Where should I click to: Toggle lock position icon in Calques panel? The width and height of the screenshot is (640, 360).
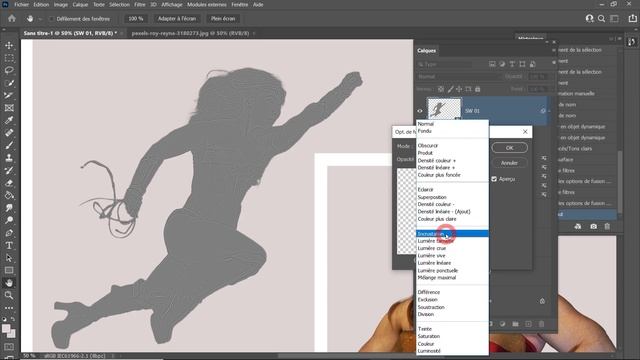459,89
